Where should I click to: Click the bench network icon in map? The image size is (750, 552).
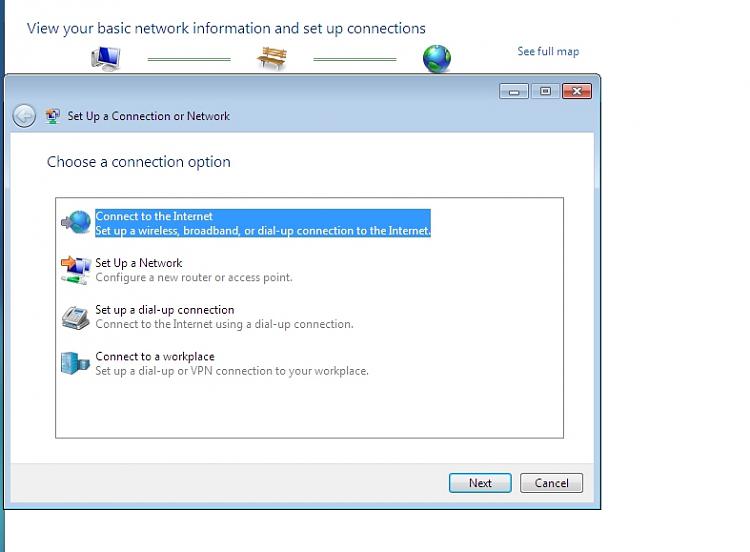272,58
